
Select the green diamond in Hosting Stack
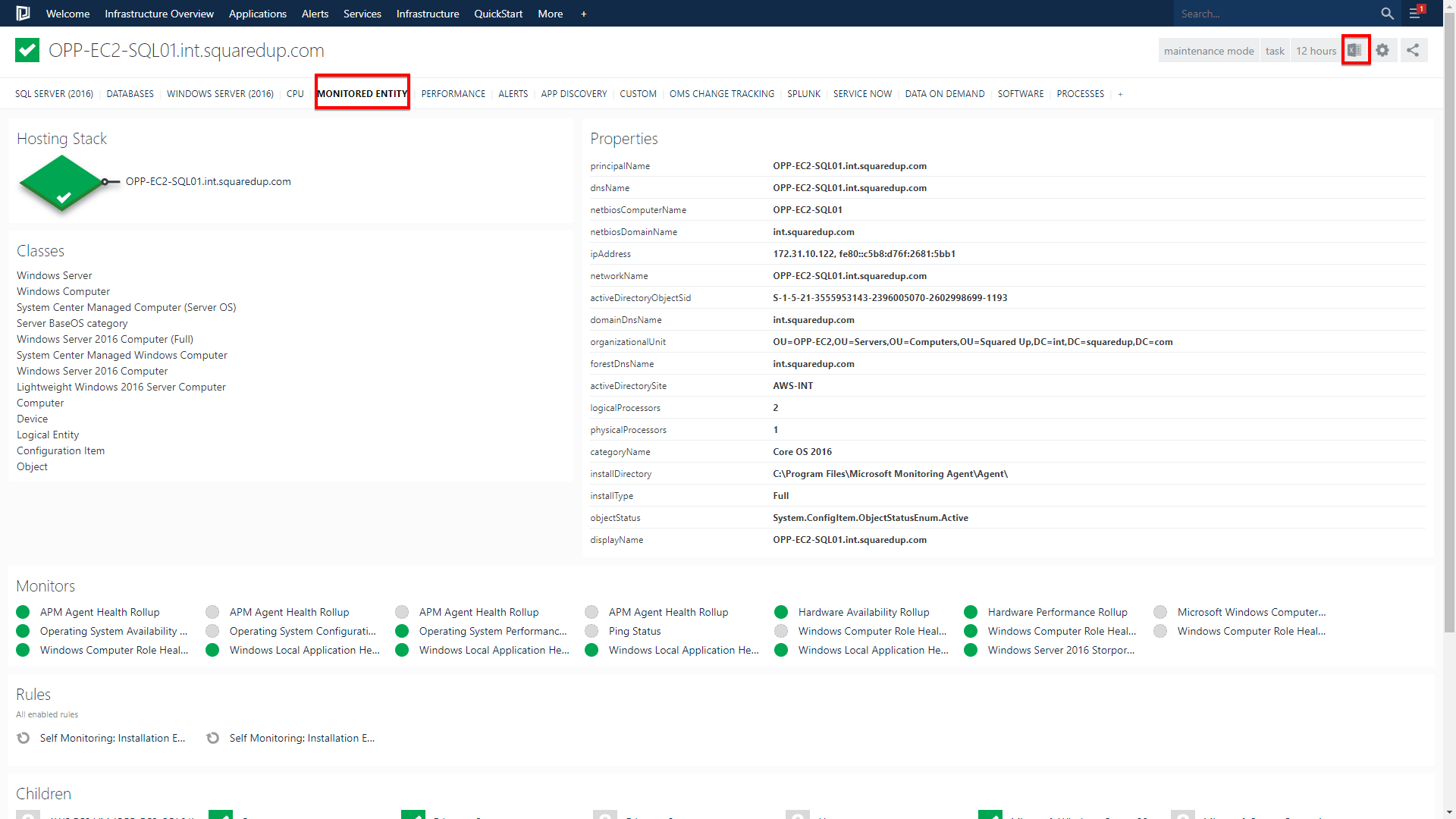[x=62, y=184]
